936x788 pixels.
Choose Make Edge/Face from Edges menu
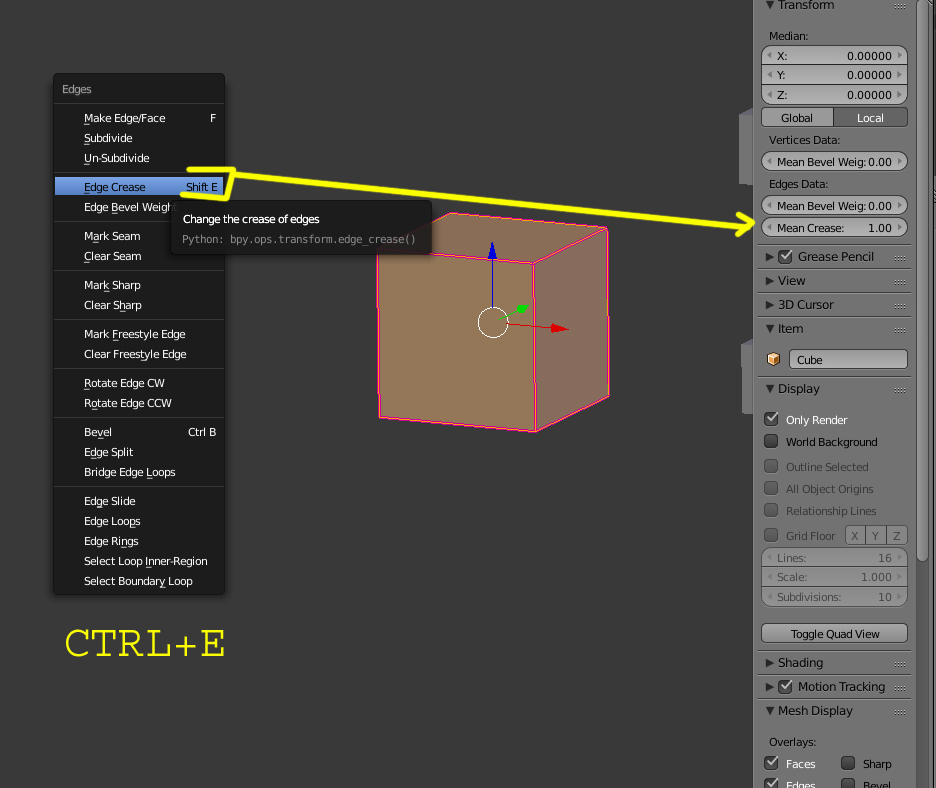pyautogui.click(x=139, y=118)
